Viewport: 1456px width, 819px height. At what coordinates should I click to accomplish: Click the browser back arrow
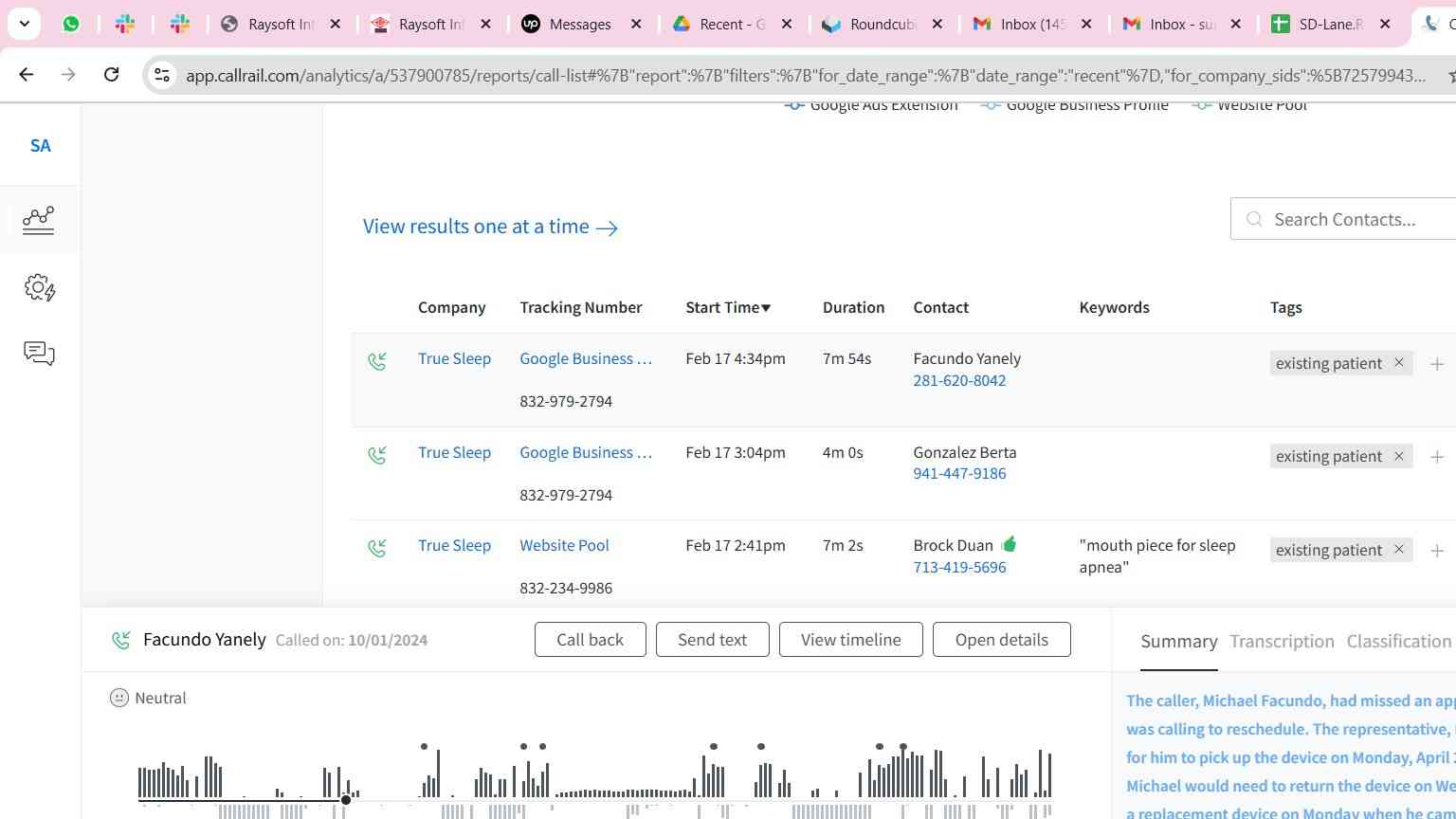(27, 74)
